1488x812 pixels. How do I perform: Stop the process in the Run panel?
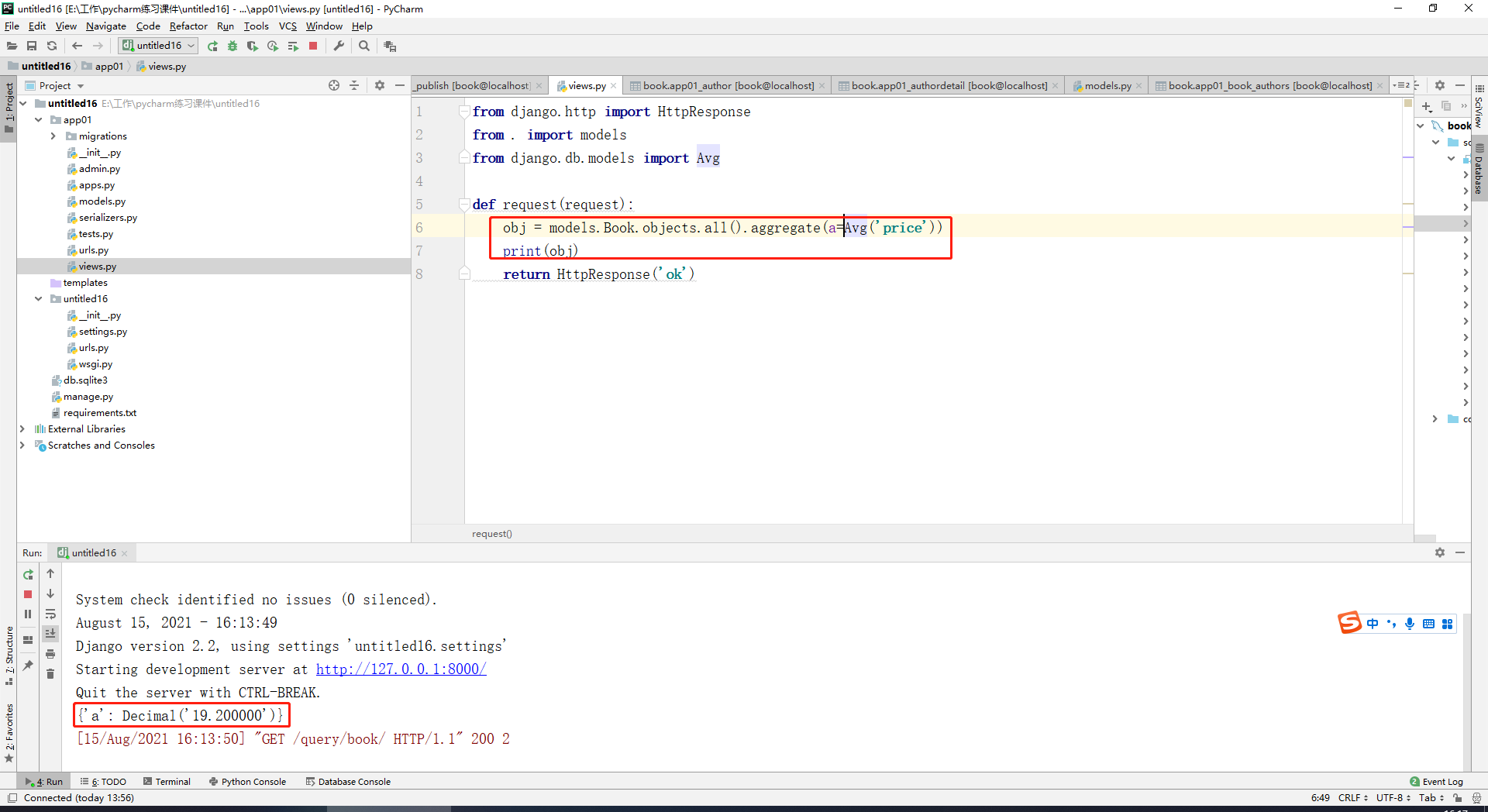pos(28,594)
